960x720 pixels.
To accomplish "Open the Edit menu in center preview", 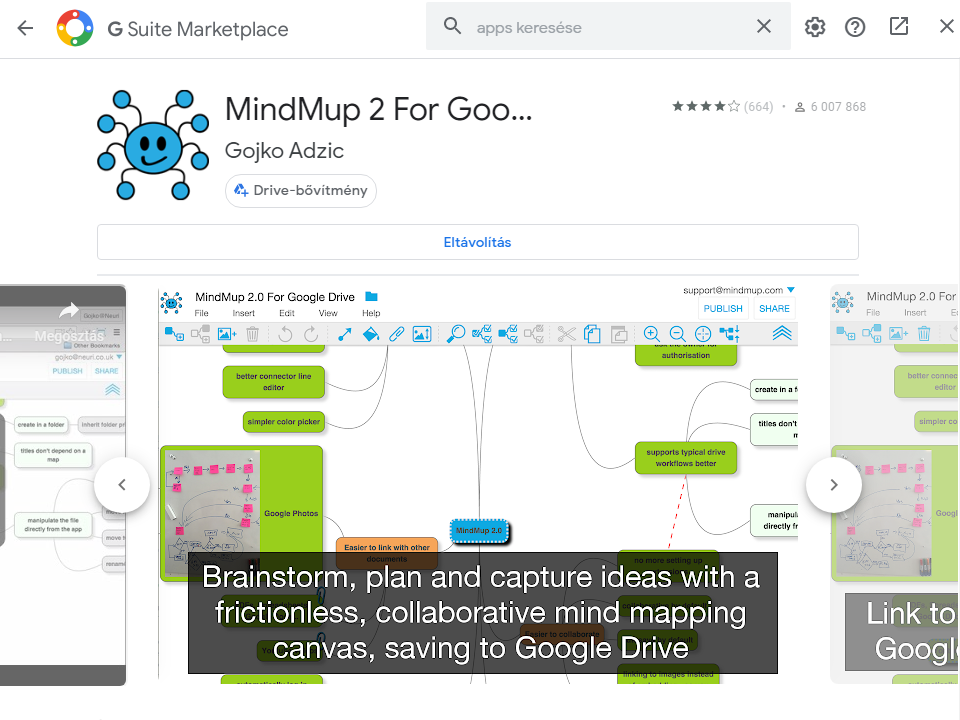I will [x=287, y=313].
